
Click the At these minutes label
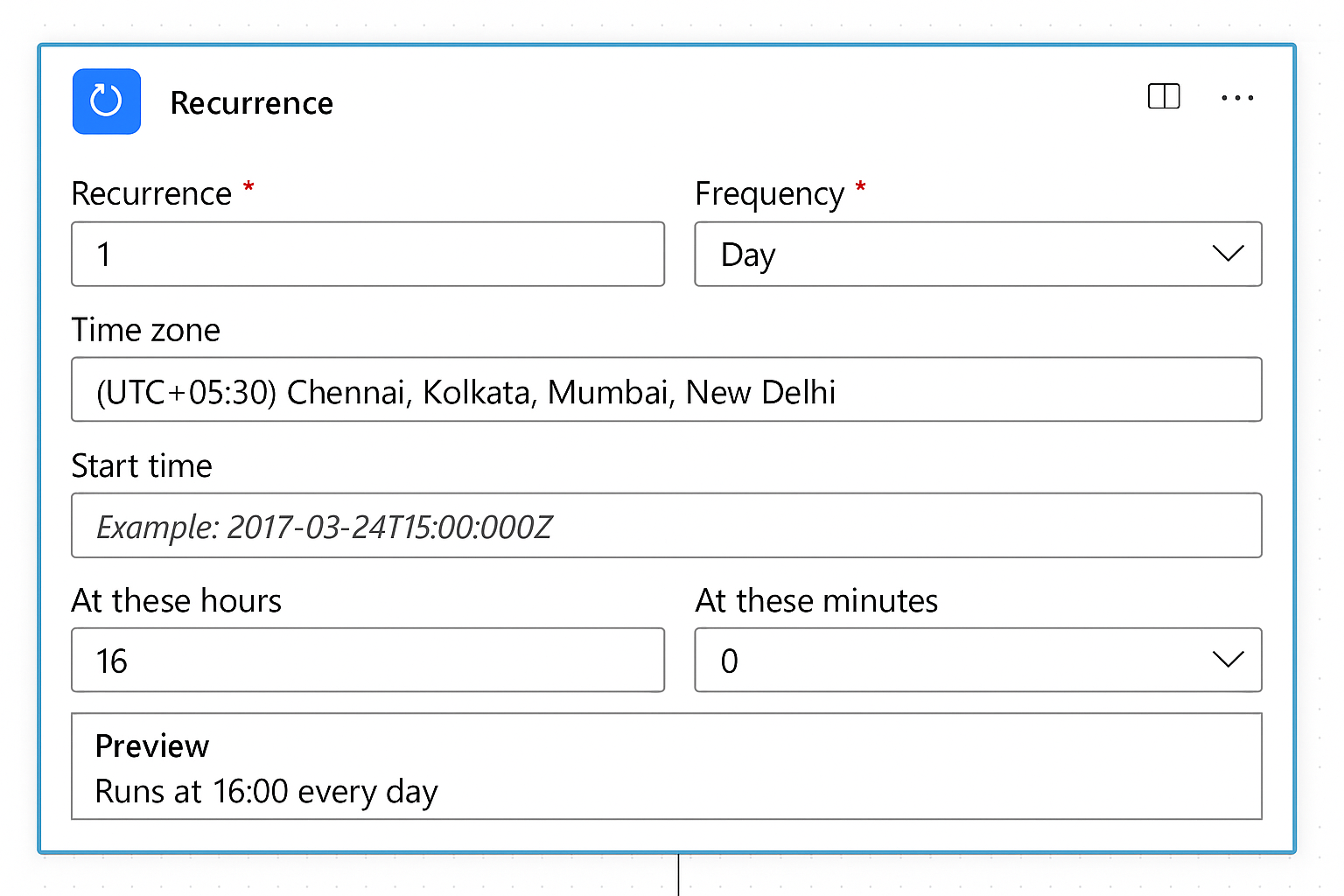[x=816, y=601]
